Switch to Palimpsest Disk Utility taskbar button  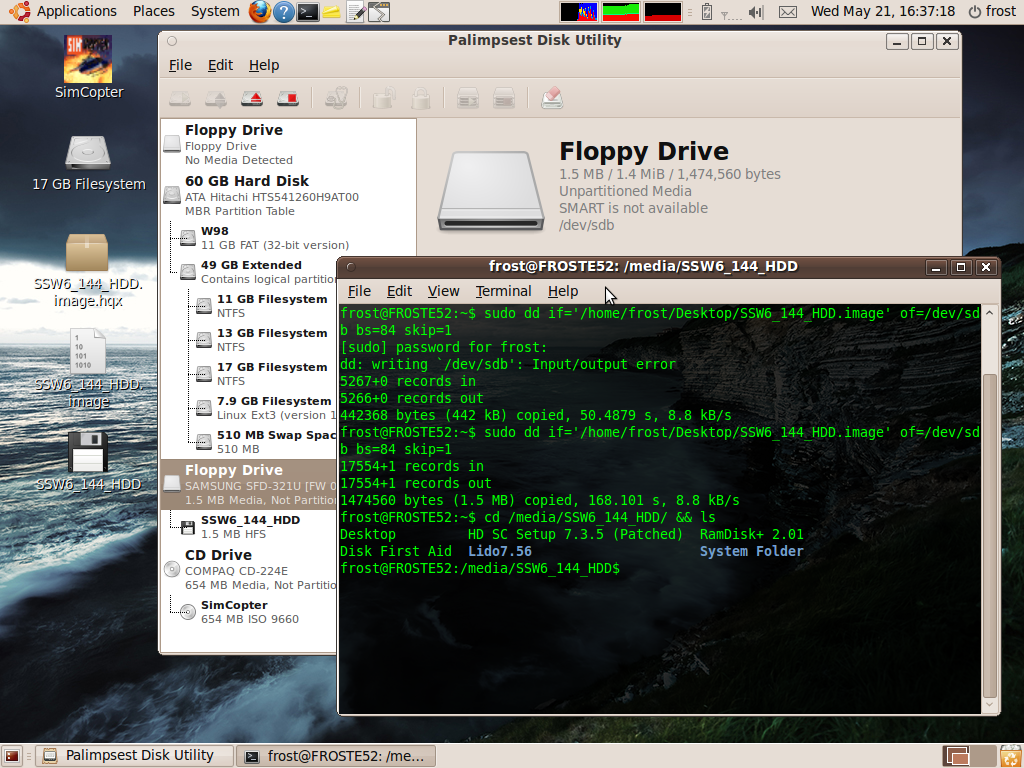click(x=135, y=756)
